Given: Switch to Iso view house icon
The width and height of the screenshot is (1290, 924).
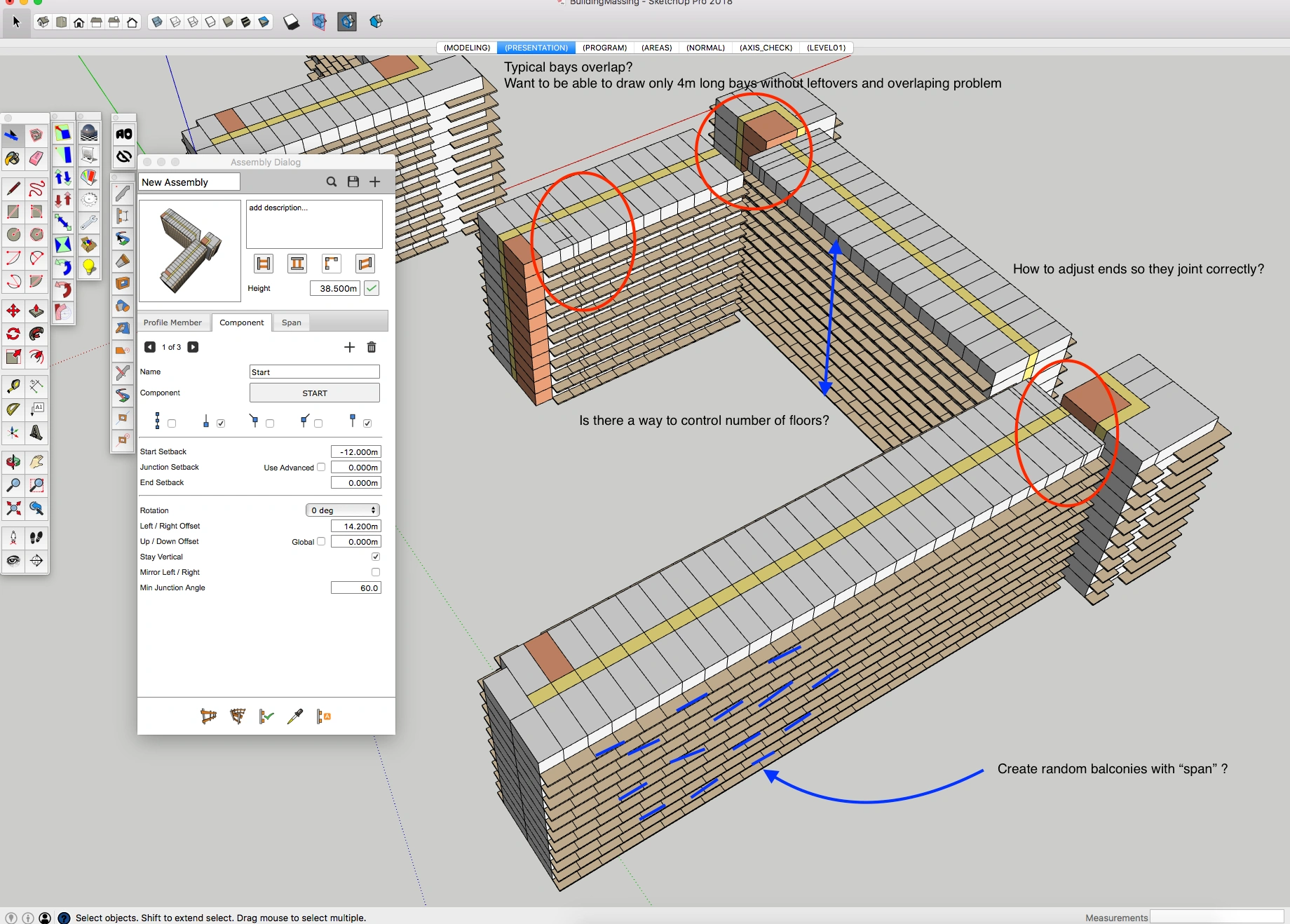Looking at the screenshot, I should click(43, 22).
